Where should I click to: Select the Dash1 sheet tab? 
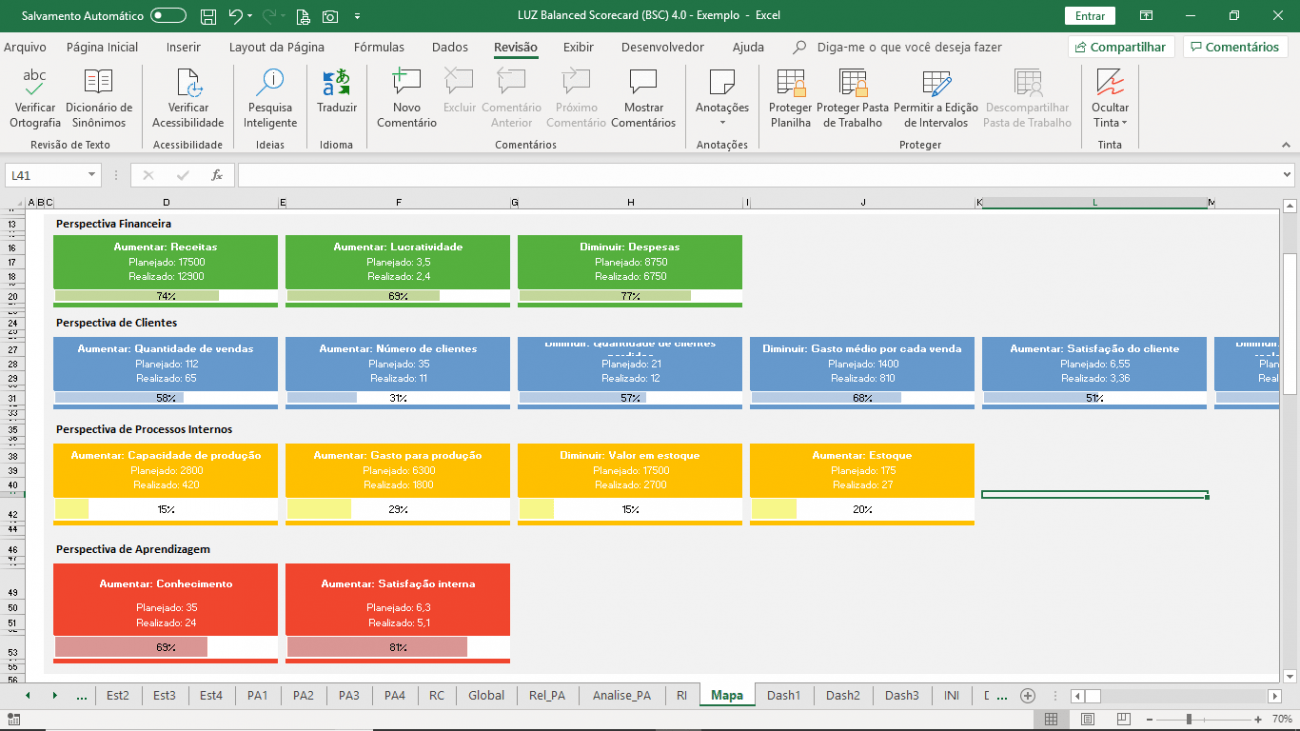tap(784, 695)
